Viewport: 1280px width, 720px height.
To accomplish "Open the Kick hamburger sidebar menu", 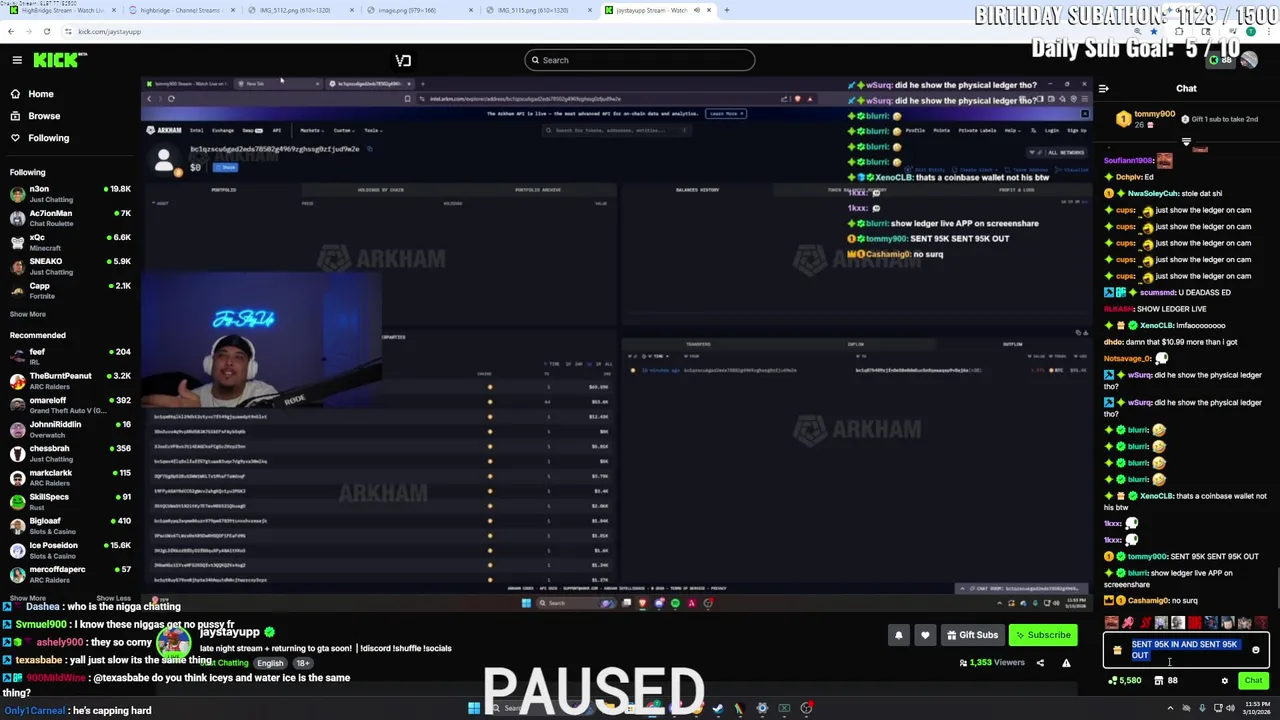I will tap(17, 60).
